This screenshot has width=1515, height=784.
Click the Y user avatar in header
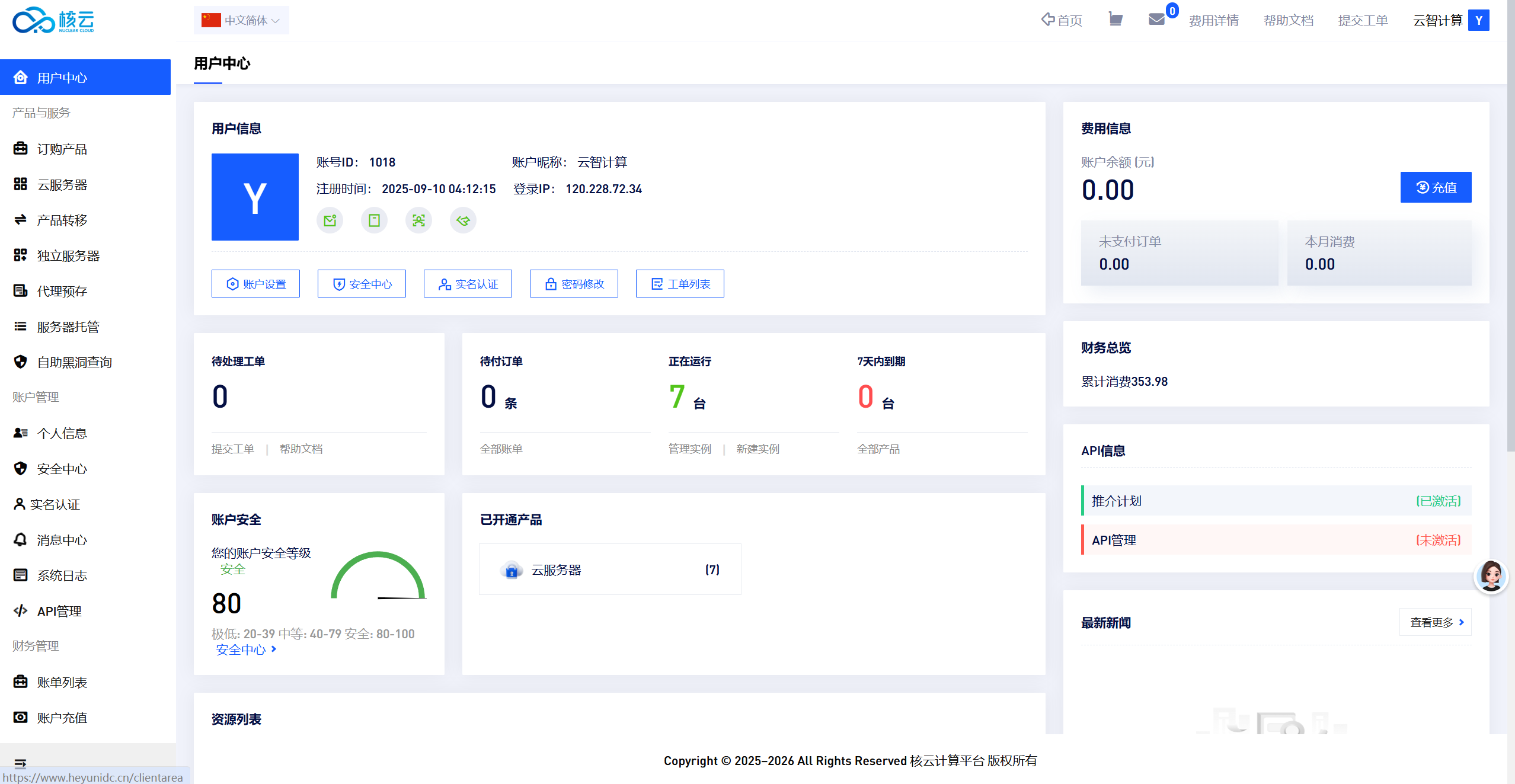(x=1479, y=20)
